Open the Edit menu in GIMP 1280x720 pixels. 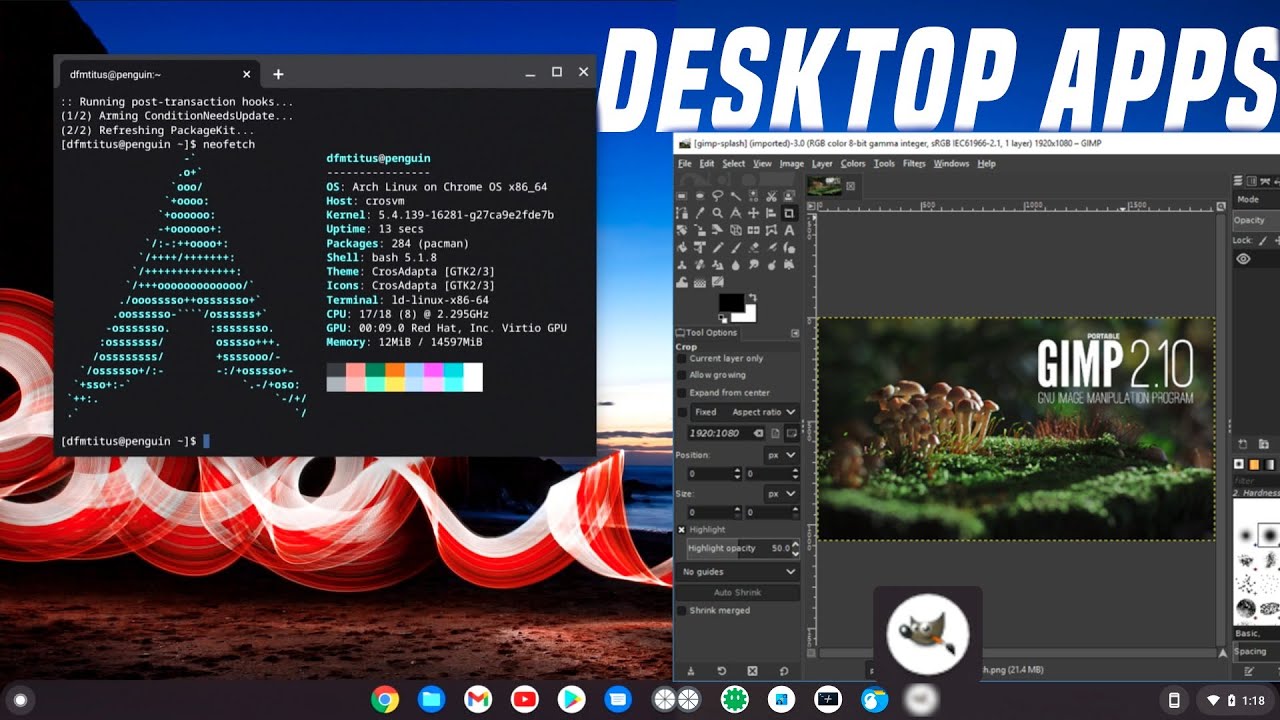(707, 164)
